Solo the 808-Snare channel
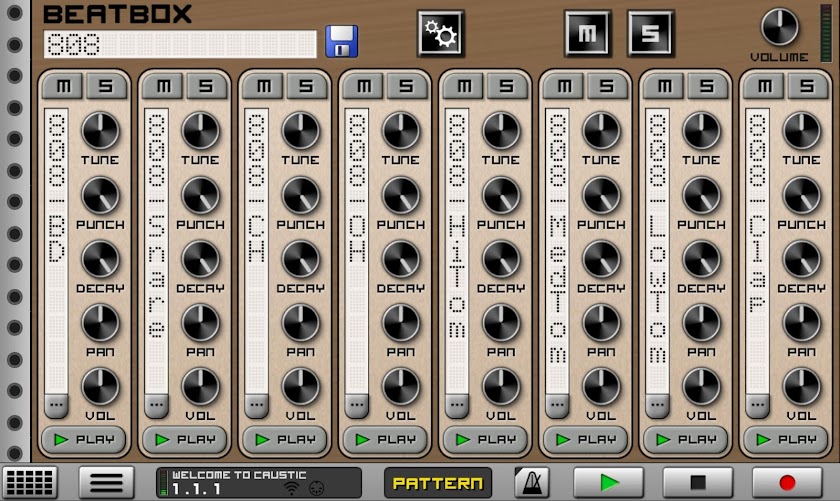The width and height of the screenshot is (840, 501). (x=206, y=86)
